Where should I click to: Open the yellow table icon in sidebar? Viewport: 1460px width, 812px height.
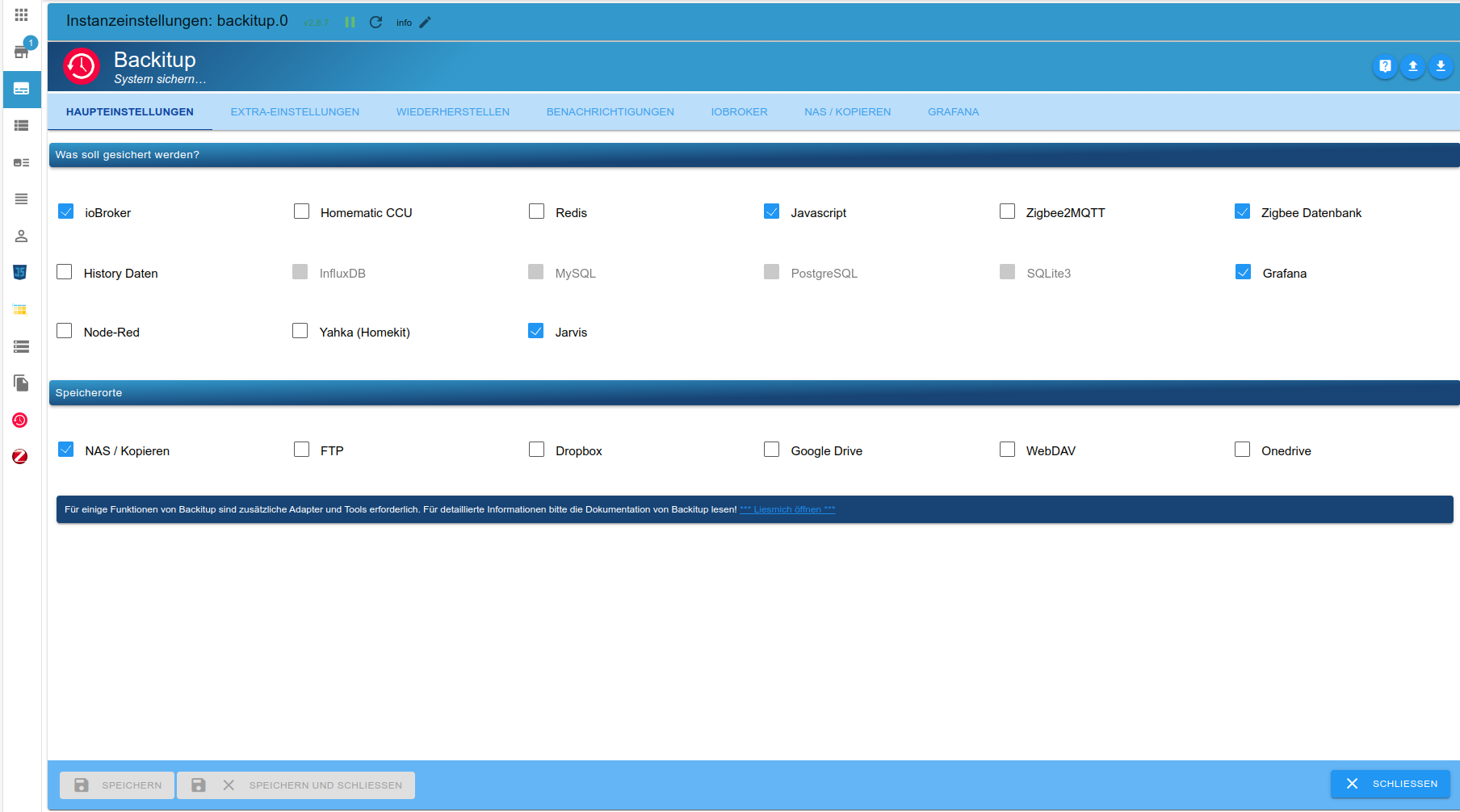20,309
